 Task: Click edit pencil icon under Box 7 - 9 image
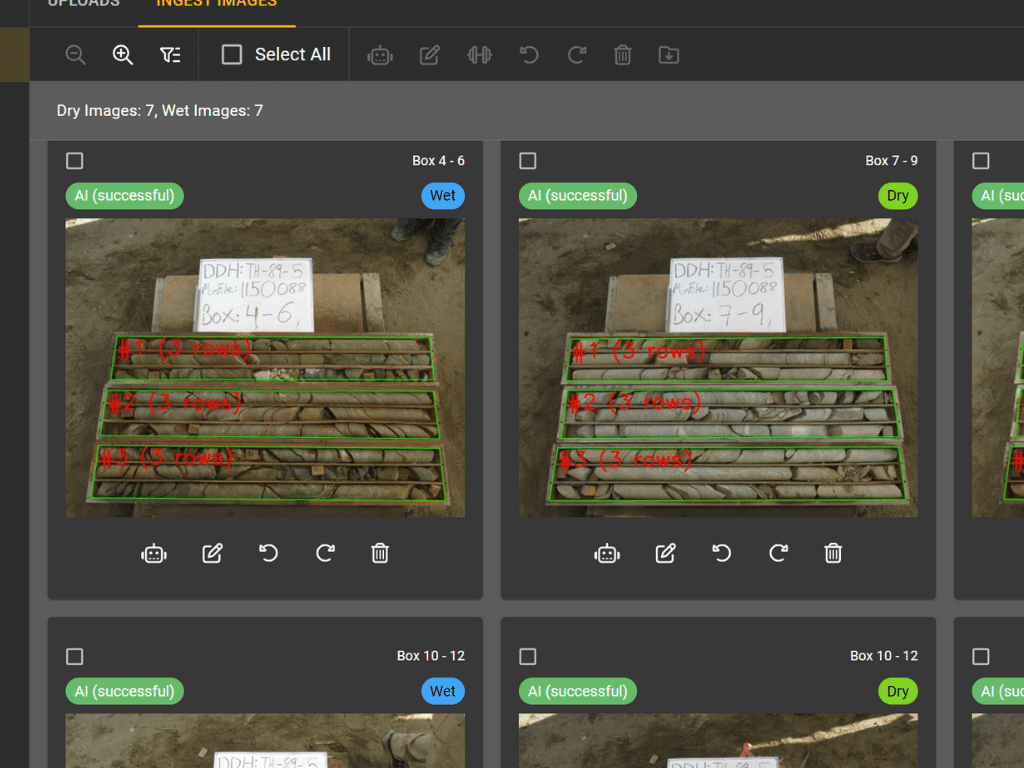tap(665, 553)
